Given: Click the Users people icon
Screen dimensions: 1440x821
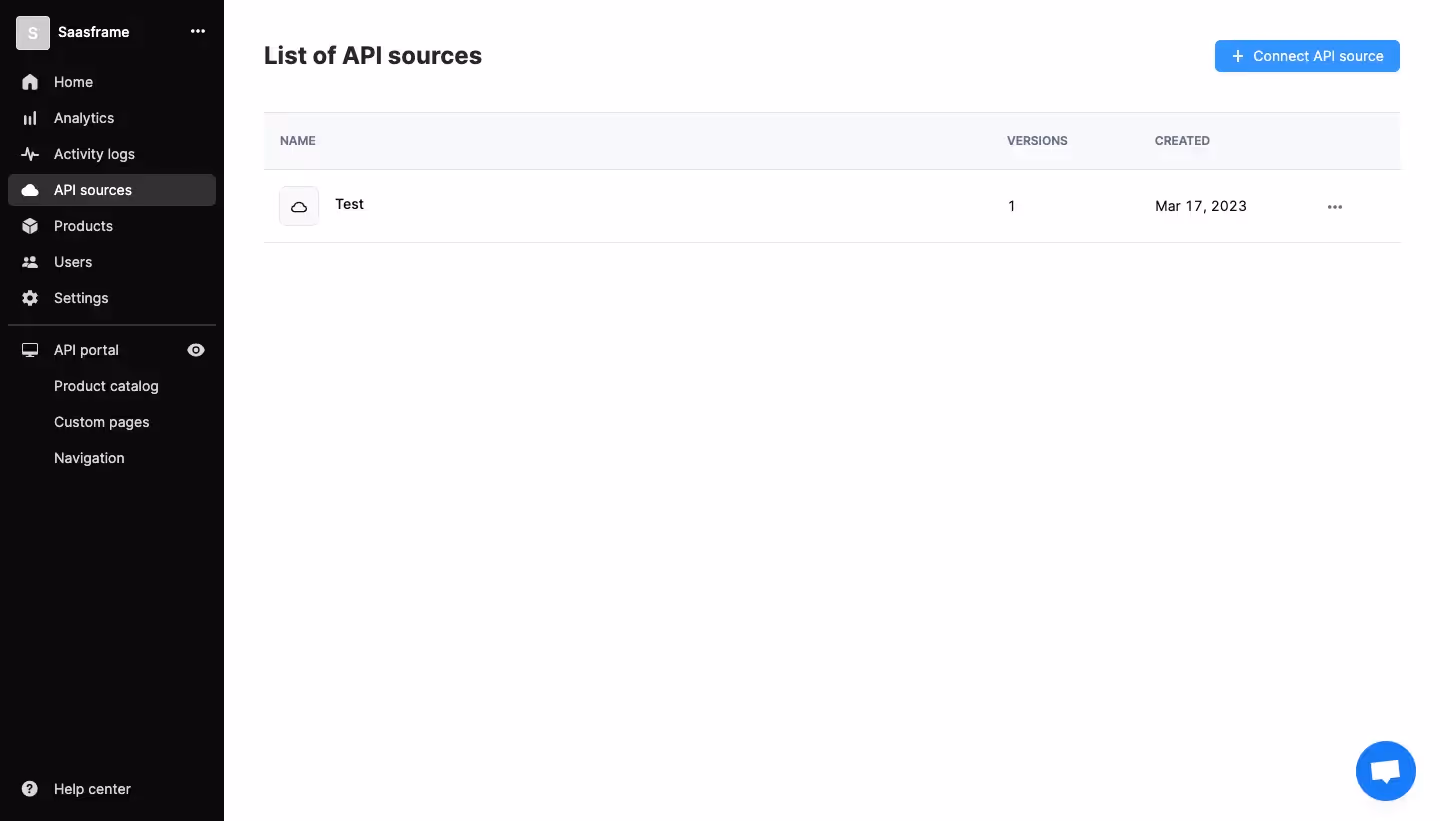Looking at the screenshot, I should click(30, 262).
